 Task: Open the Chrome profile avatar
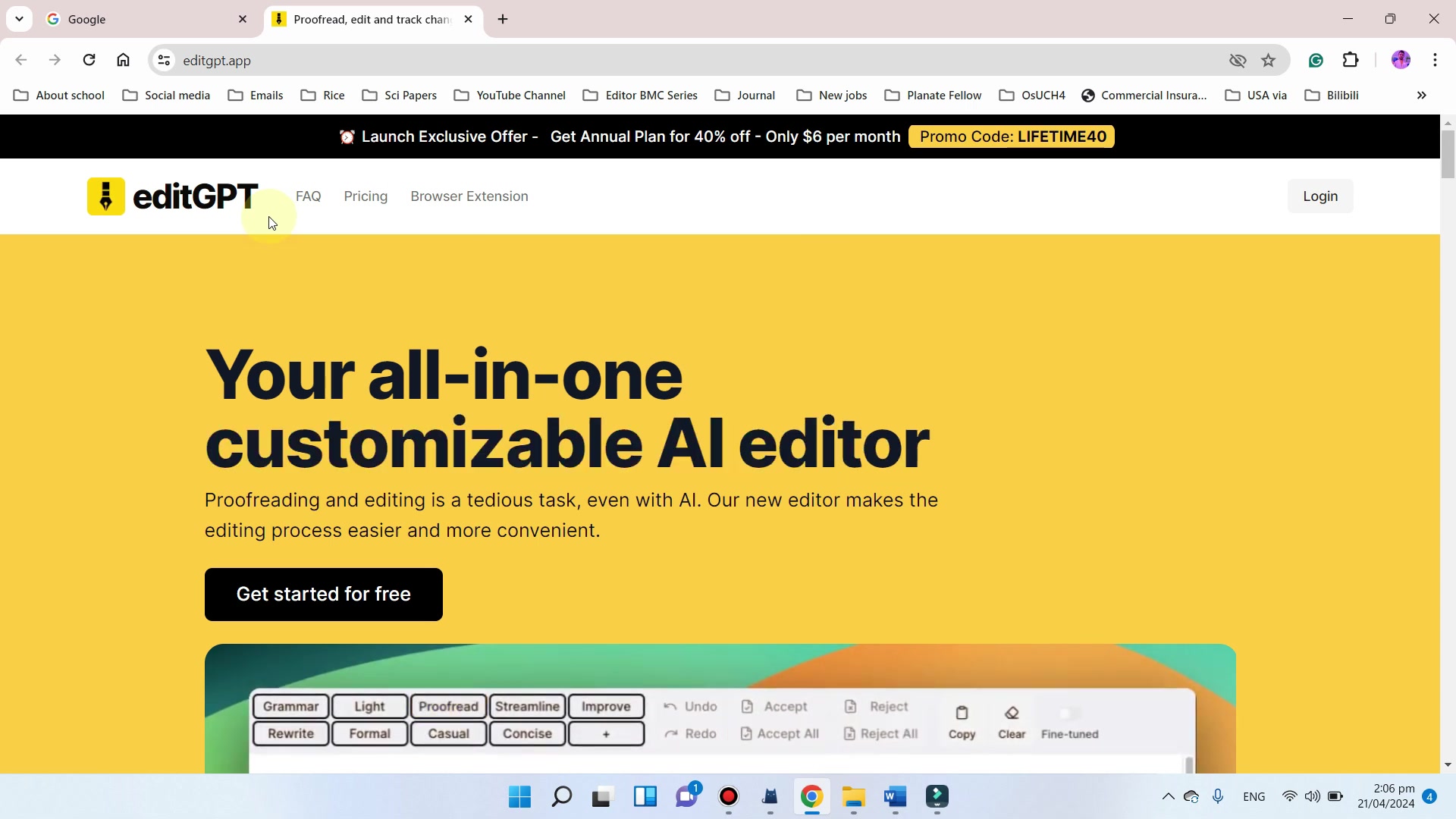coord(1401,60)
